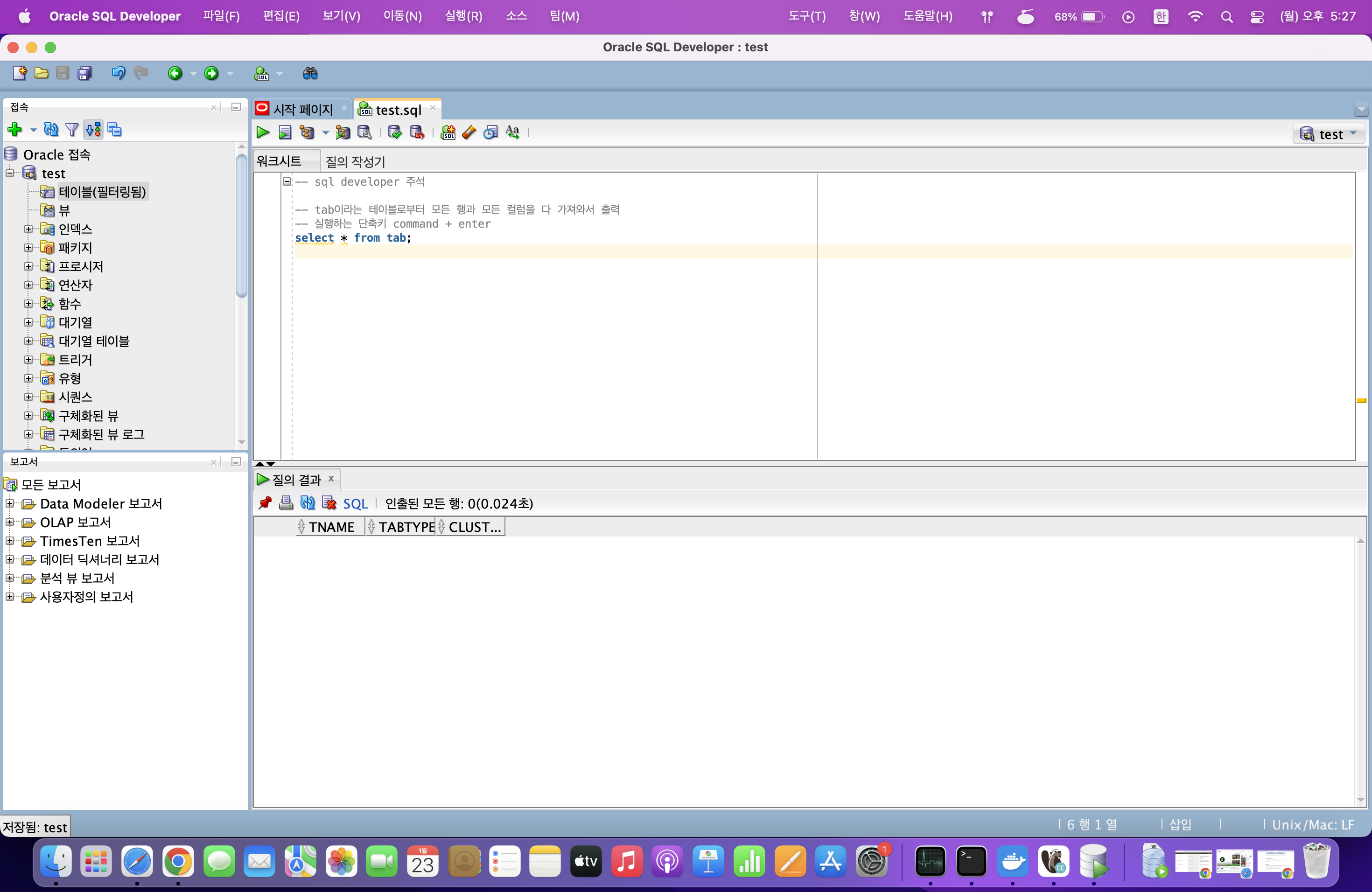Expand the 인덱스 tree node

click(28, 229)
